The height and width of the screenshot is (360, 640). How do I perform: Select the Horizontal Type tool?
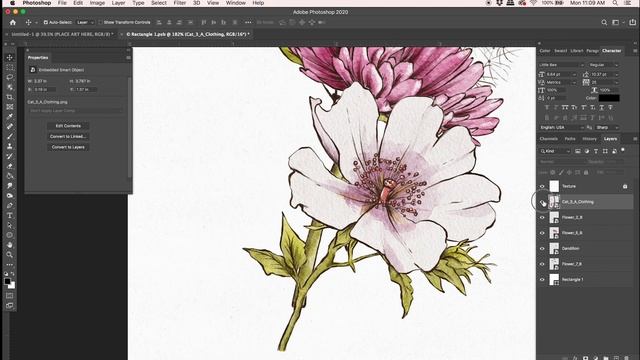(x=9, y=216)
